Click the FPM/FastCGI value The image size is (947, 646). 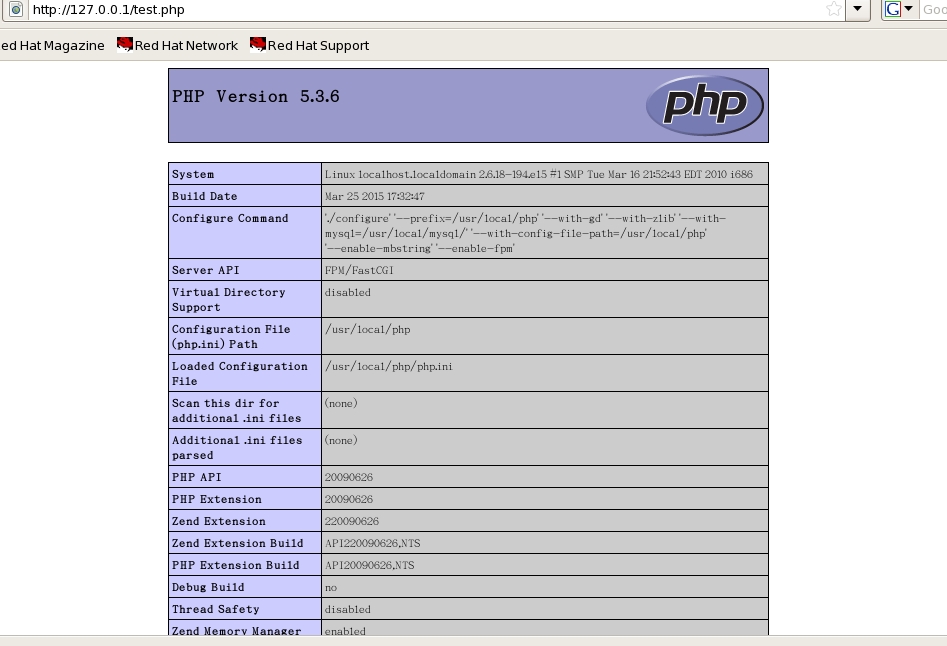click(x=359, y=270)
